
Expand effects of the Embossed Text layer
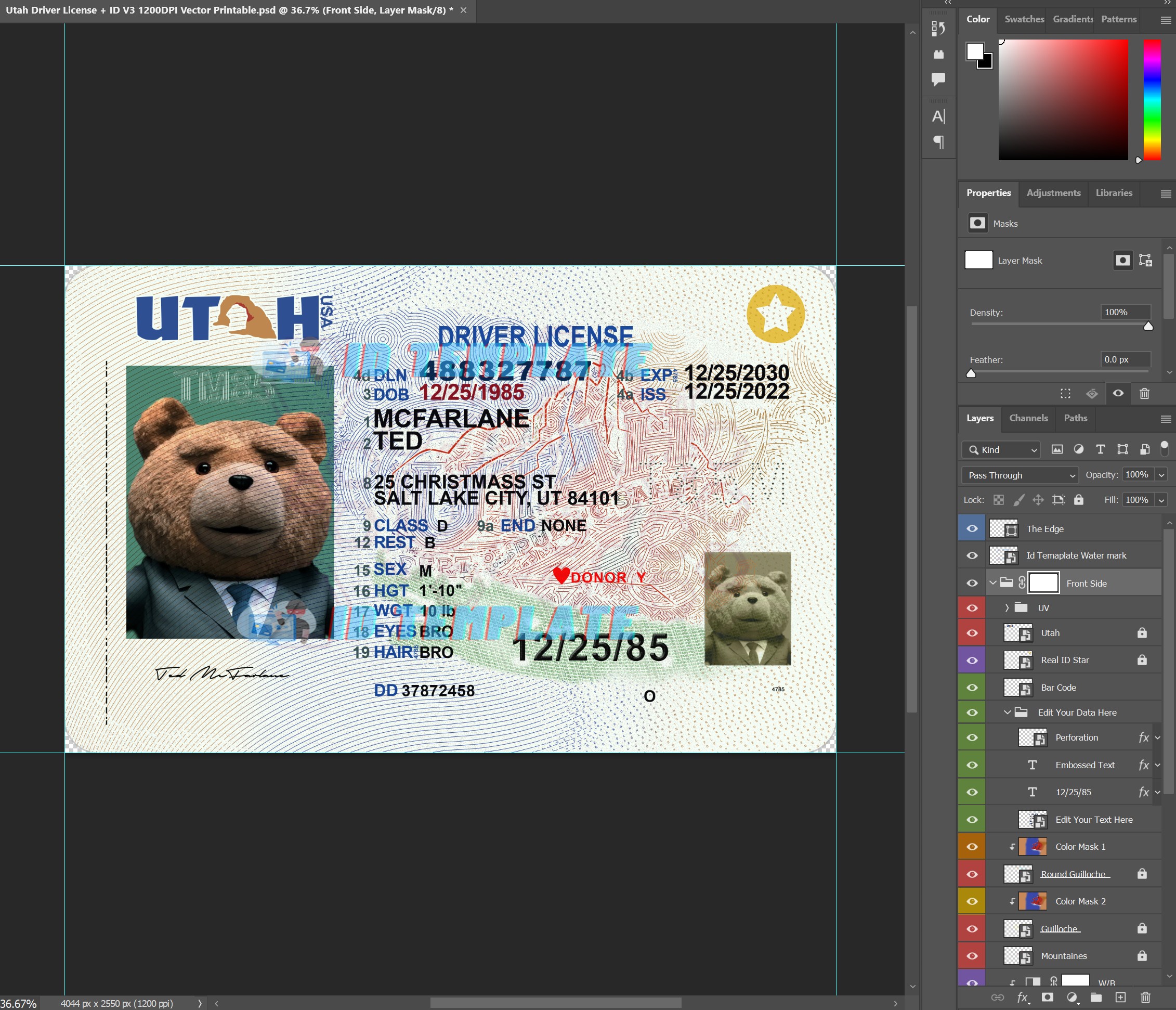pyautogui.click(x=1158, y=766)
